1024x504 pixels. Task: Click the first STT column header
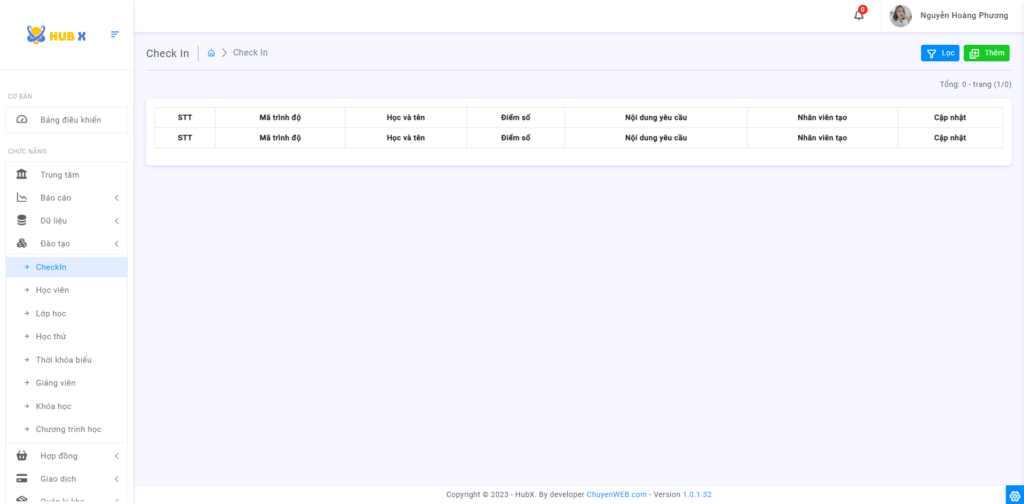185,118
